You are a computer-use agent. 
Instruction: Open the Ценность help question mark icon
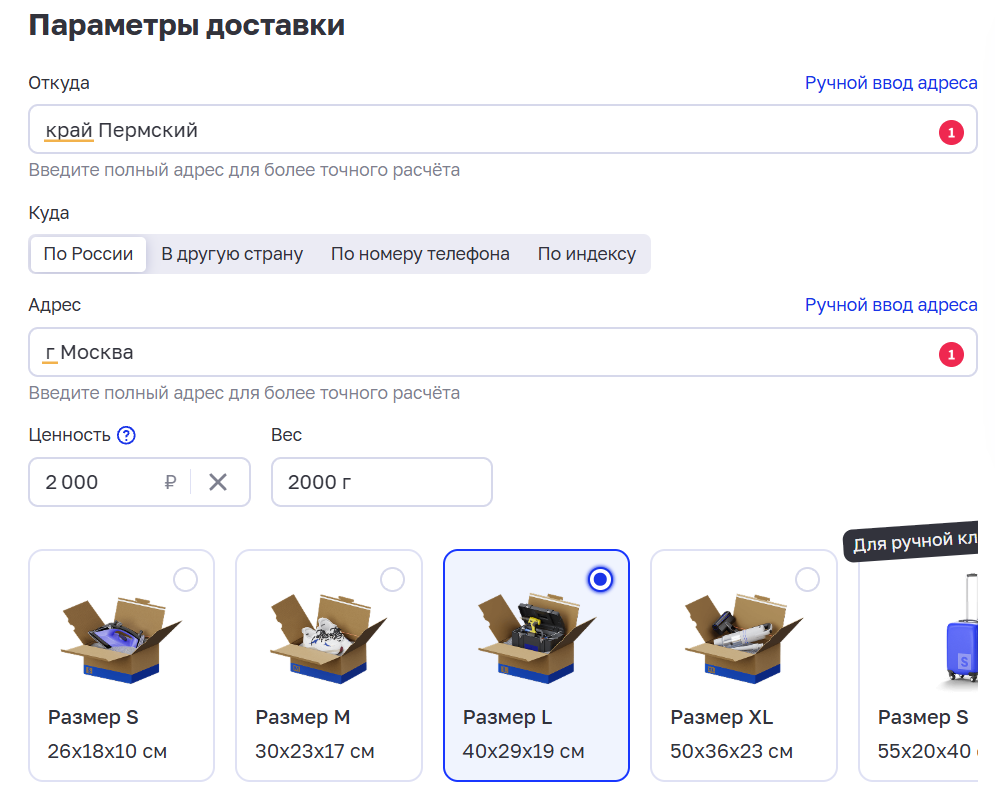coord(124,435)
